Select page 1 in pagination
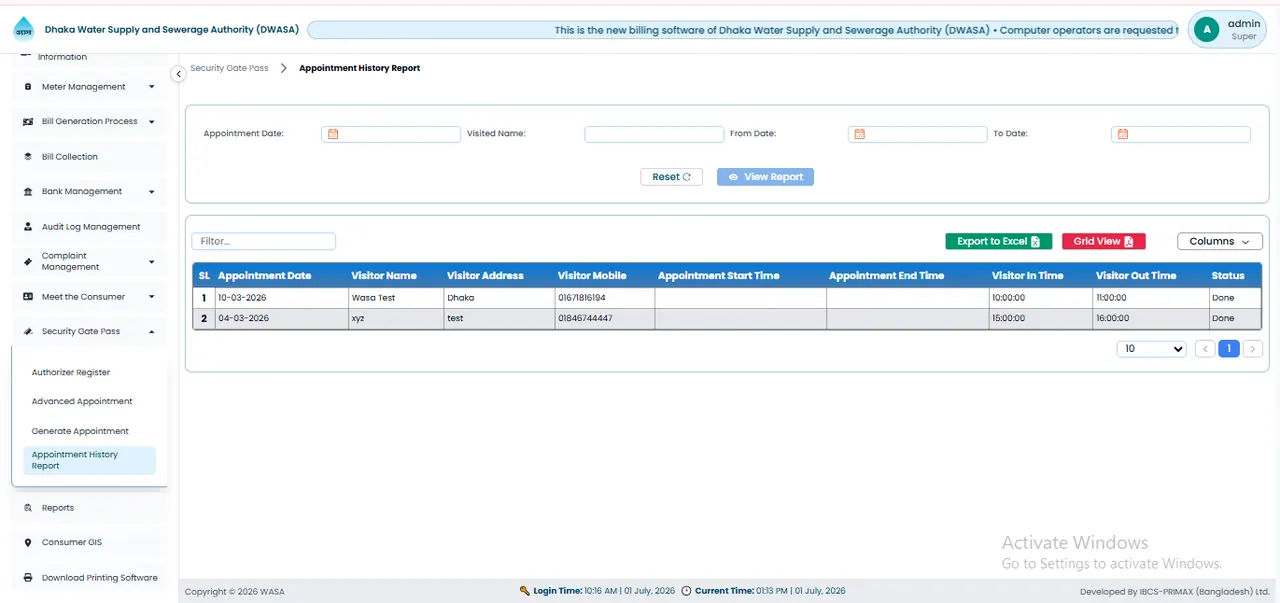The image size is (1280, 603). 1229,349
